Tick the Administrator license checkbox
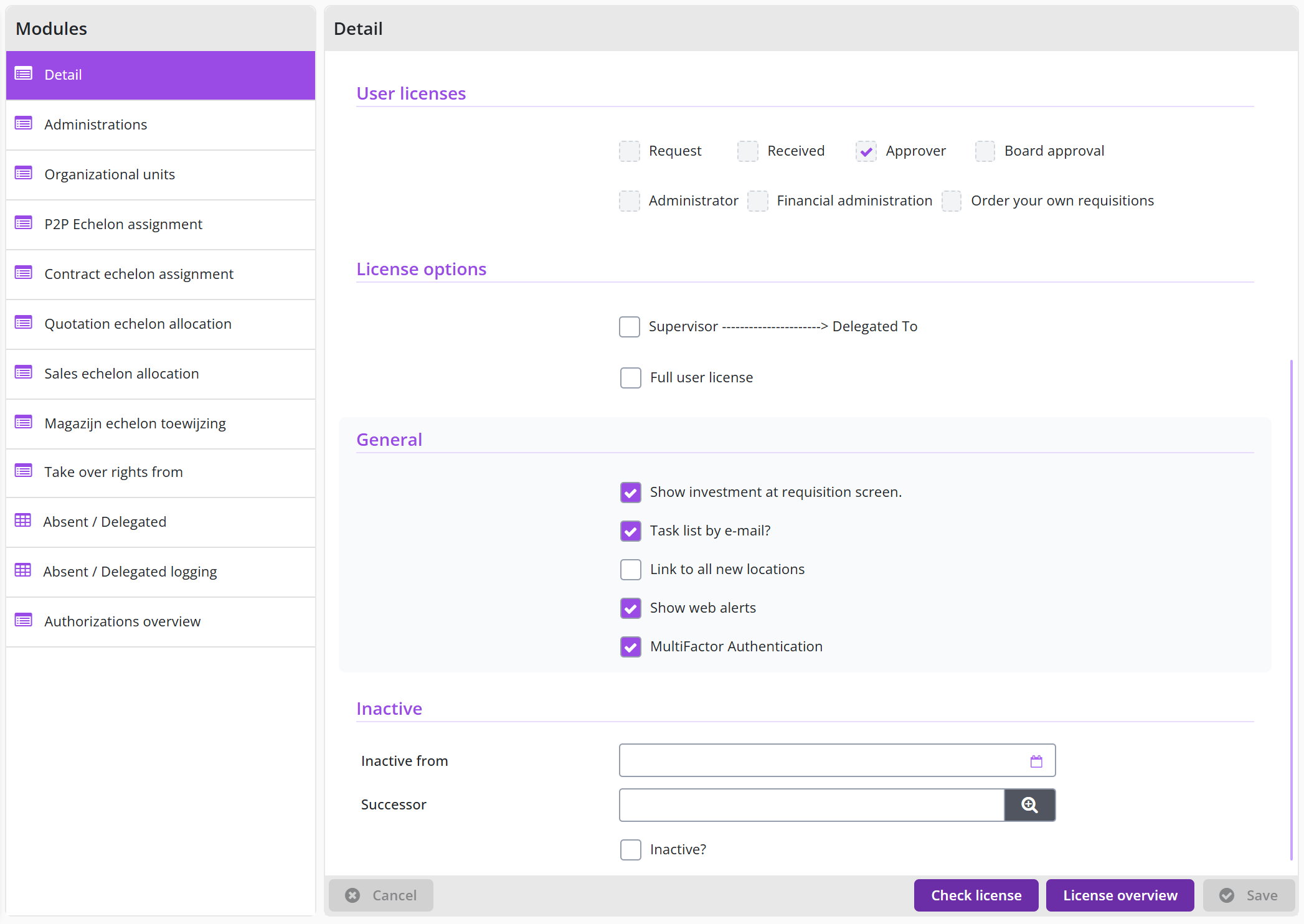This screenshot has width=1304, height=924. click(x=630, y=201)
